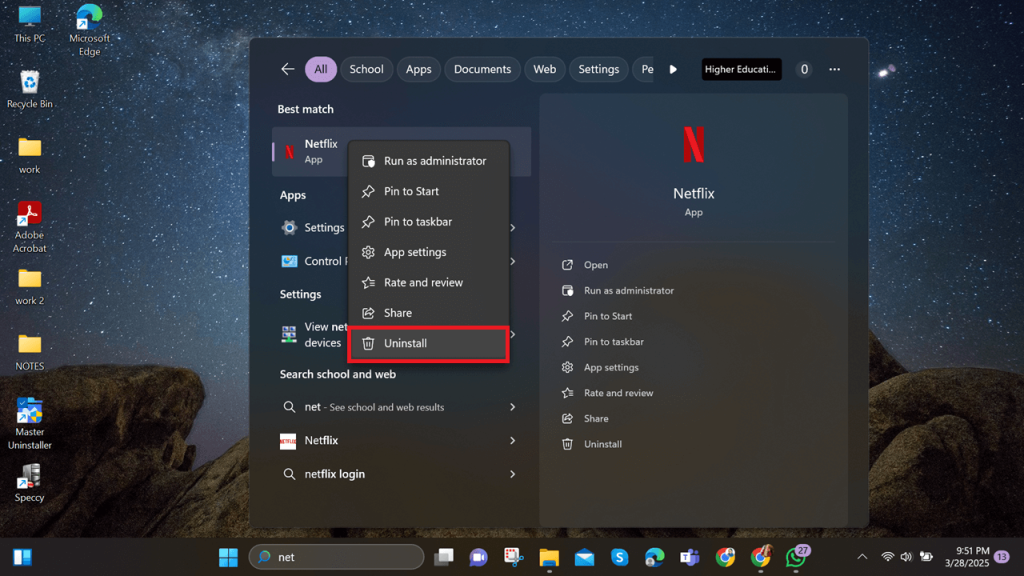The image size is (1024, 576).
Task: Click the back arrow in the search window
Action: pos(288,69)
